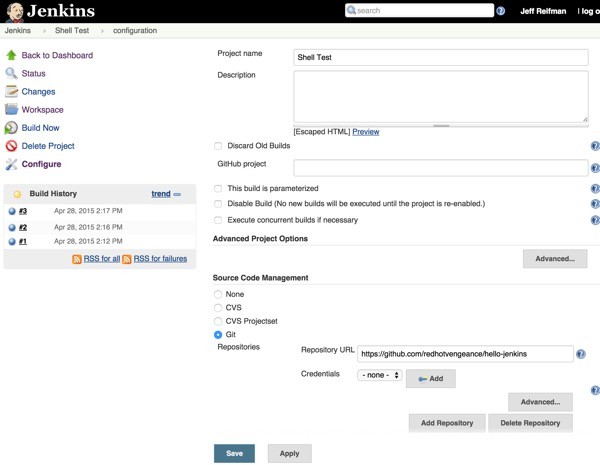Open Back to Dashboard link
Screen dimensions: 600x465
(x=57, y=55)
